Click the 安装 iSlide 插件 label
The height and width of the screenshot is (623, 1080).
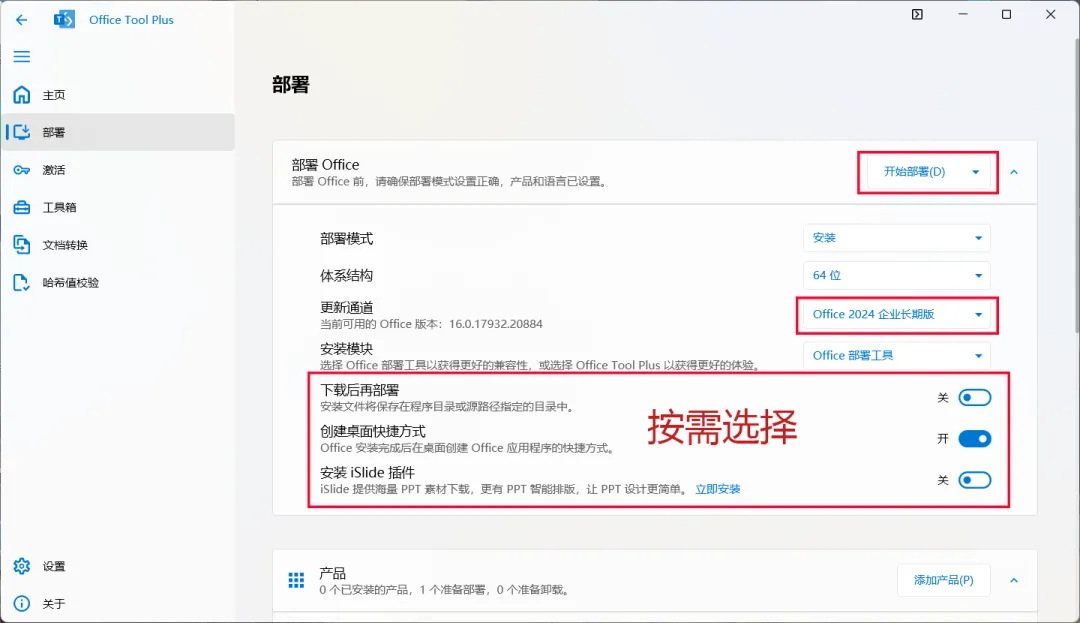pyautogui.click(x=367, y=473)
